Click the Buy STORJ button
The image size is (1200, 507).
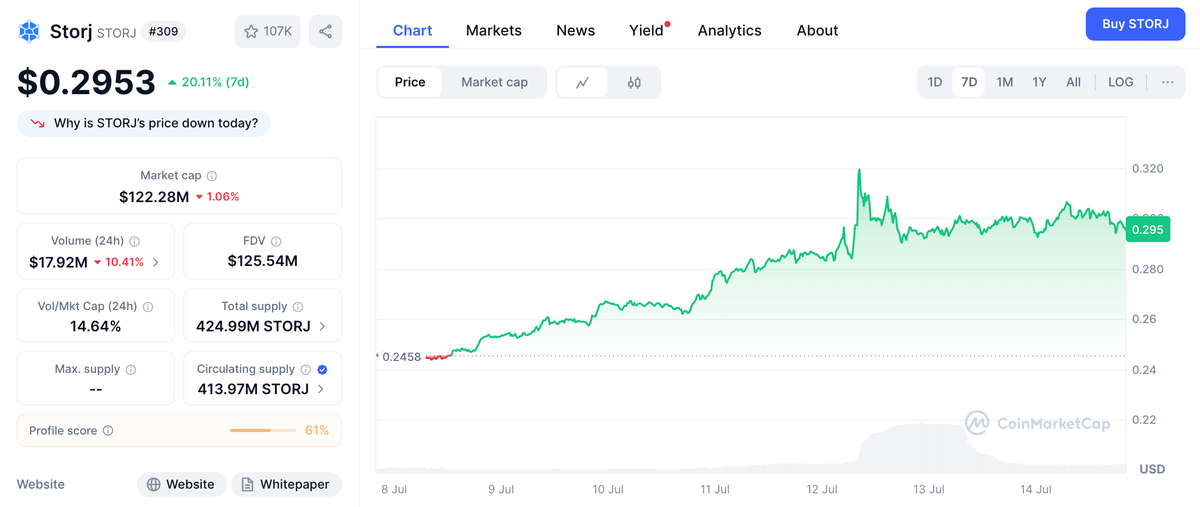[x=1135, y=24]
